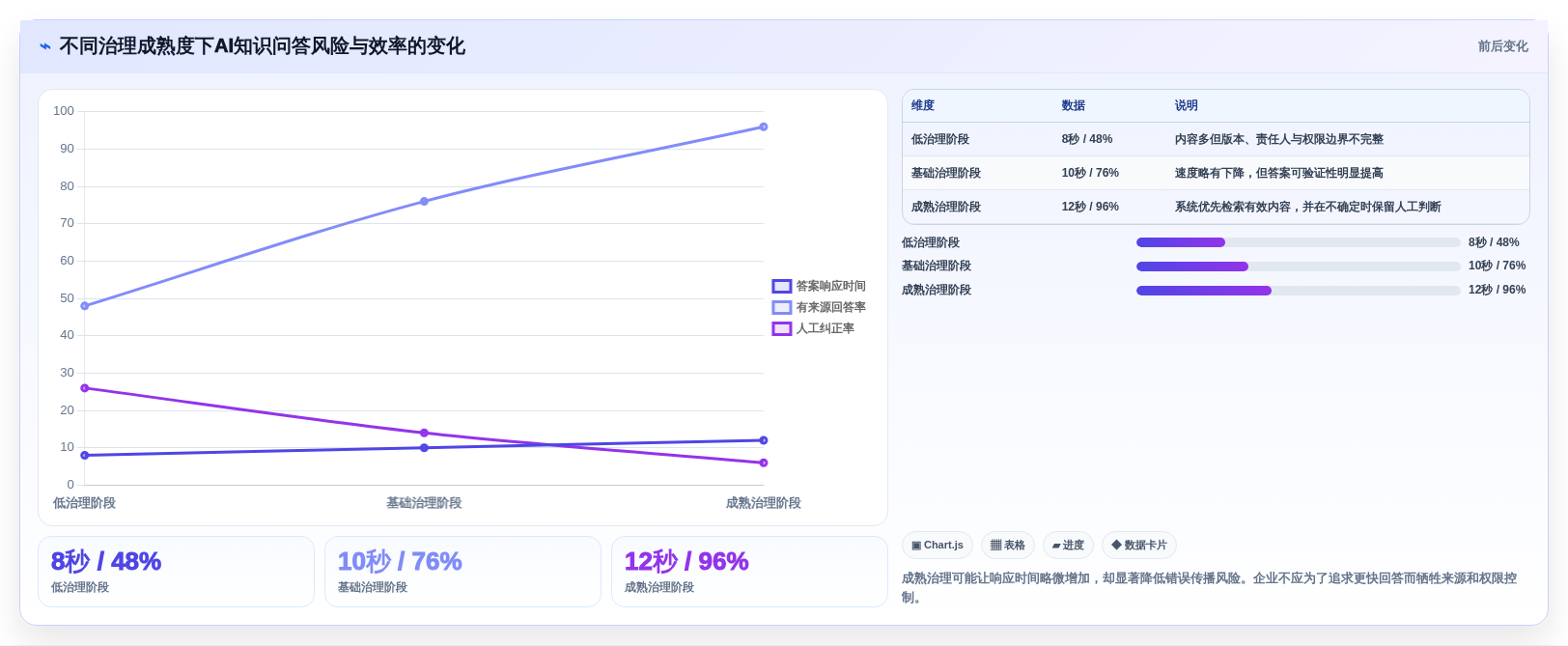Click 12秒 / 96% value beside progress bar

(1497, 290)
